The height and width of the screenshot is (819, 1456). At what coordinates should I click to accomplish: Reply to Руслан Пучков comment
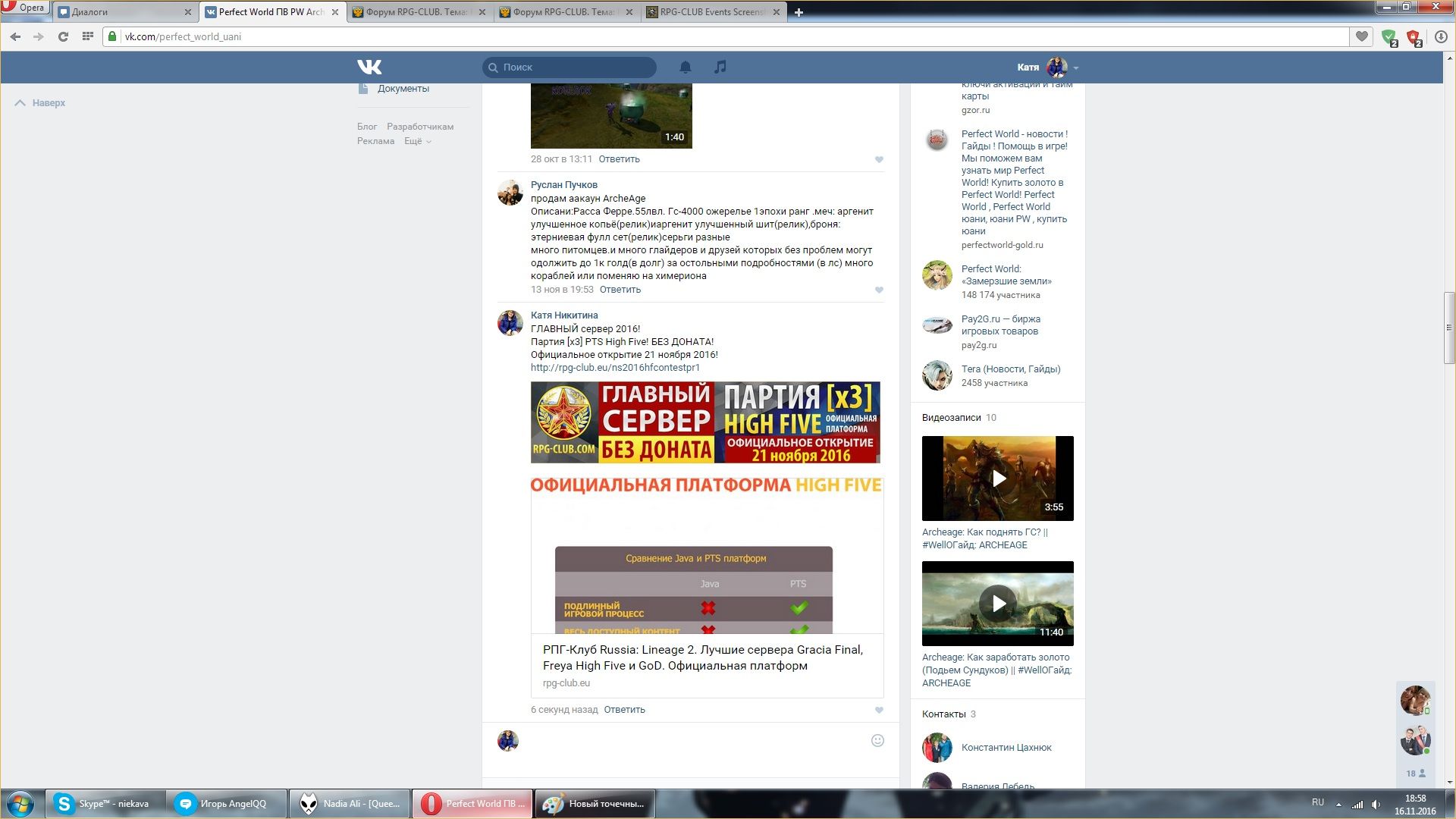coord(620,290)
